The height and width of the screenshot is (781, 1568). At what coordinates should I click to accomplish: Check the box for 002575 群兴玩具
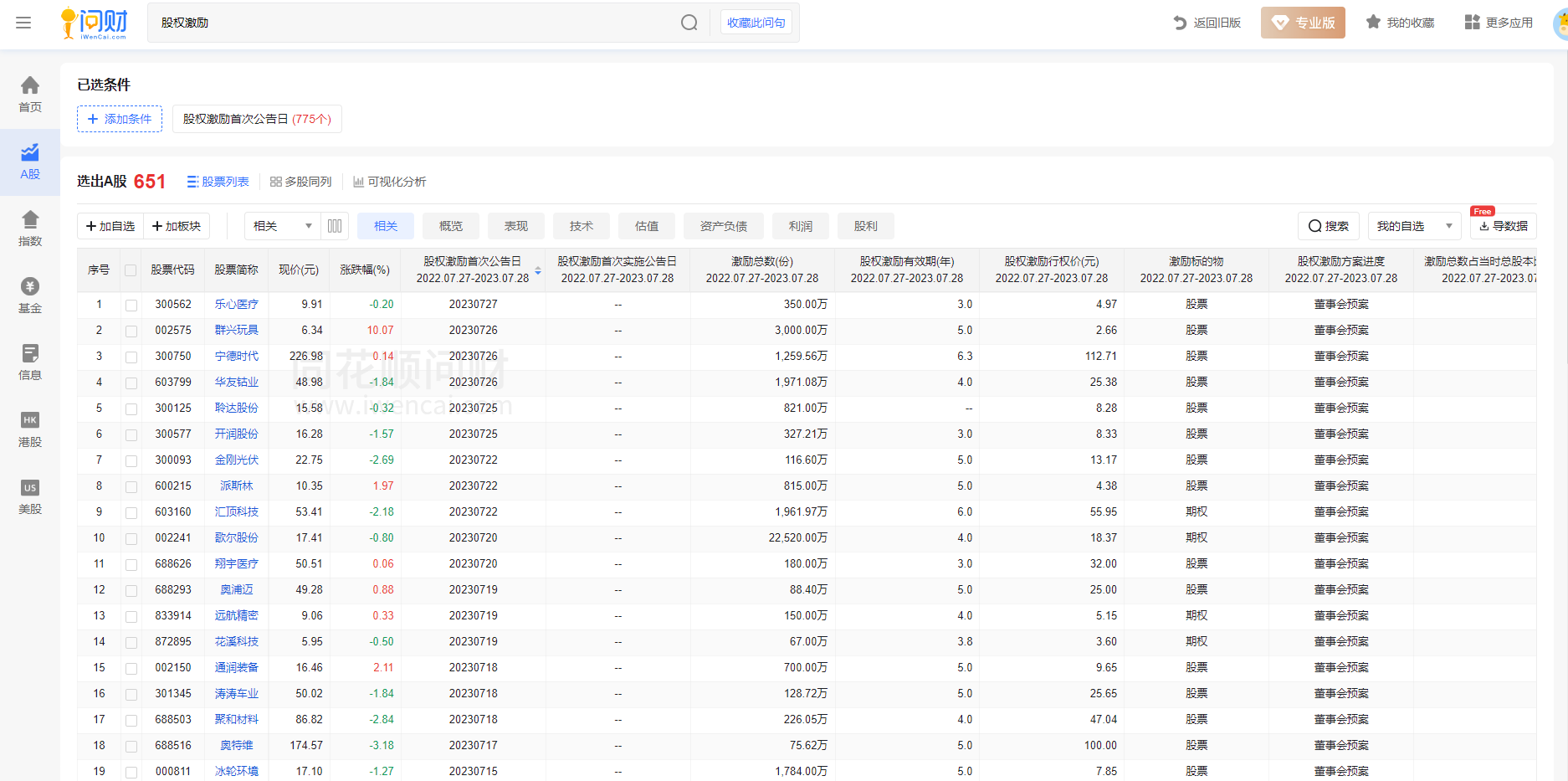click(131, 331)
